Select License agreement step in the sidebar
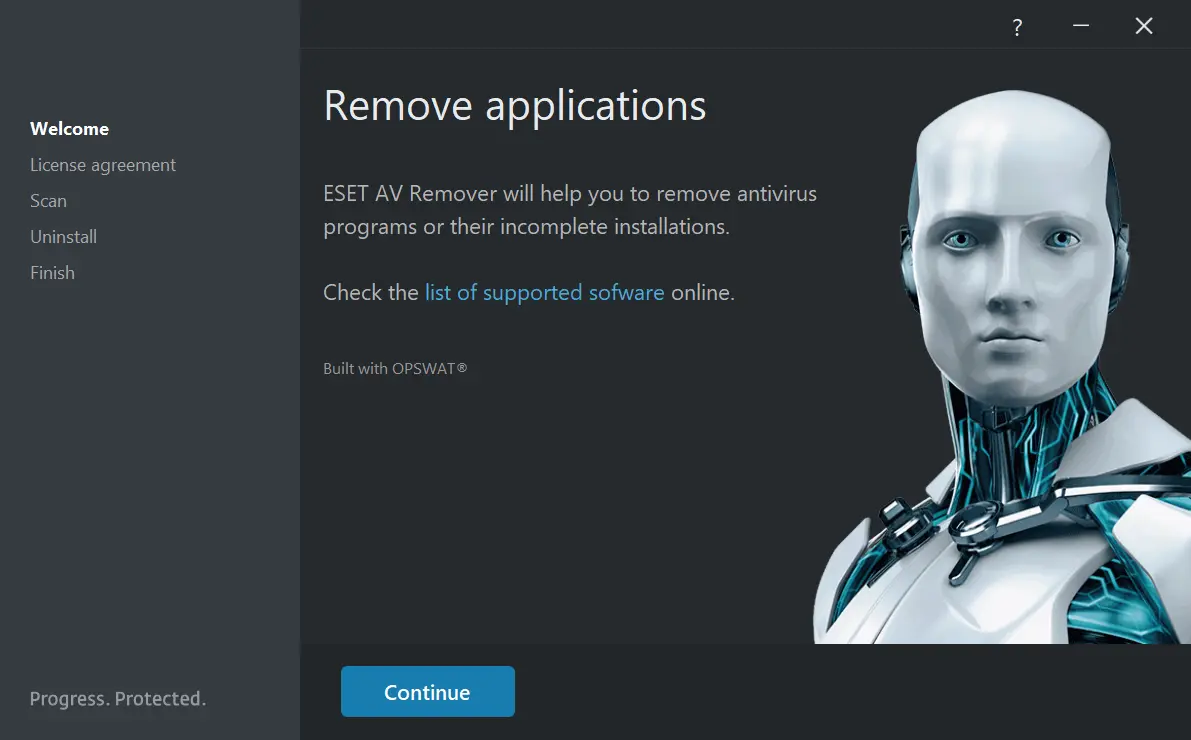The height and width of the screenshot is (740, 1191). (x=103, y=166)
